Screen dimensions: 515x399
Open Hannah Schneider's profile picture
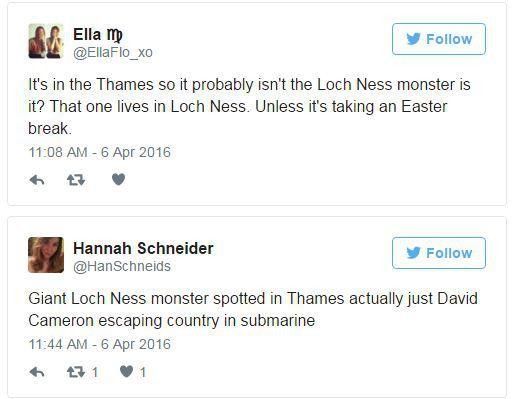[x=46, y=255]
